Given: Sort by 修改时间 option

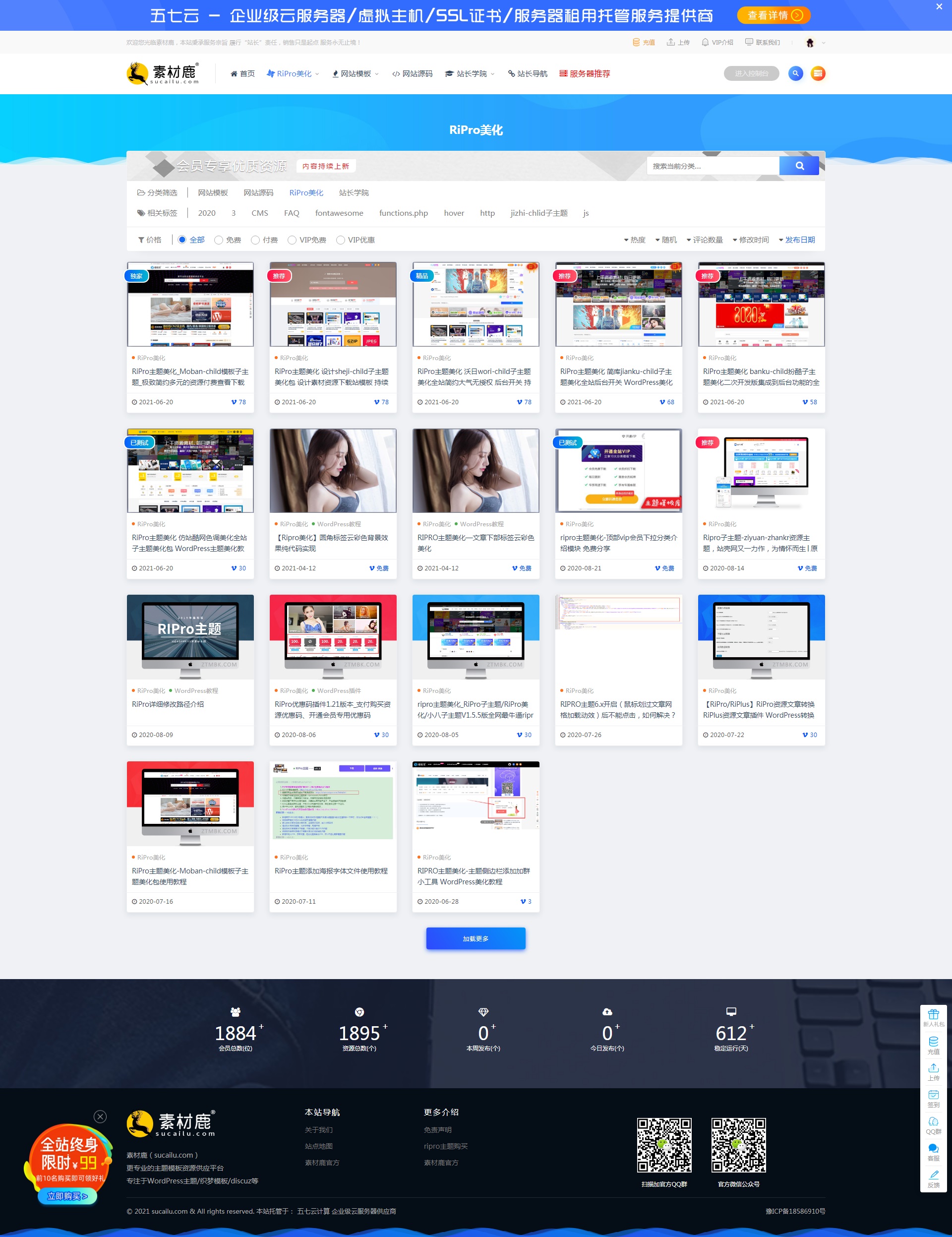Looking at the screenshot, I should (750, 240).
